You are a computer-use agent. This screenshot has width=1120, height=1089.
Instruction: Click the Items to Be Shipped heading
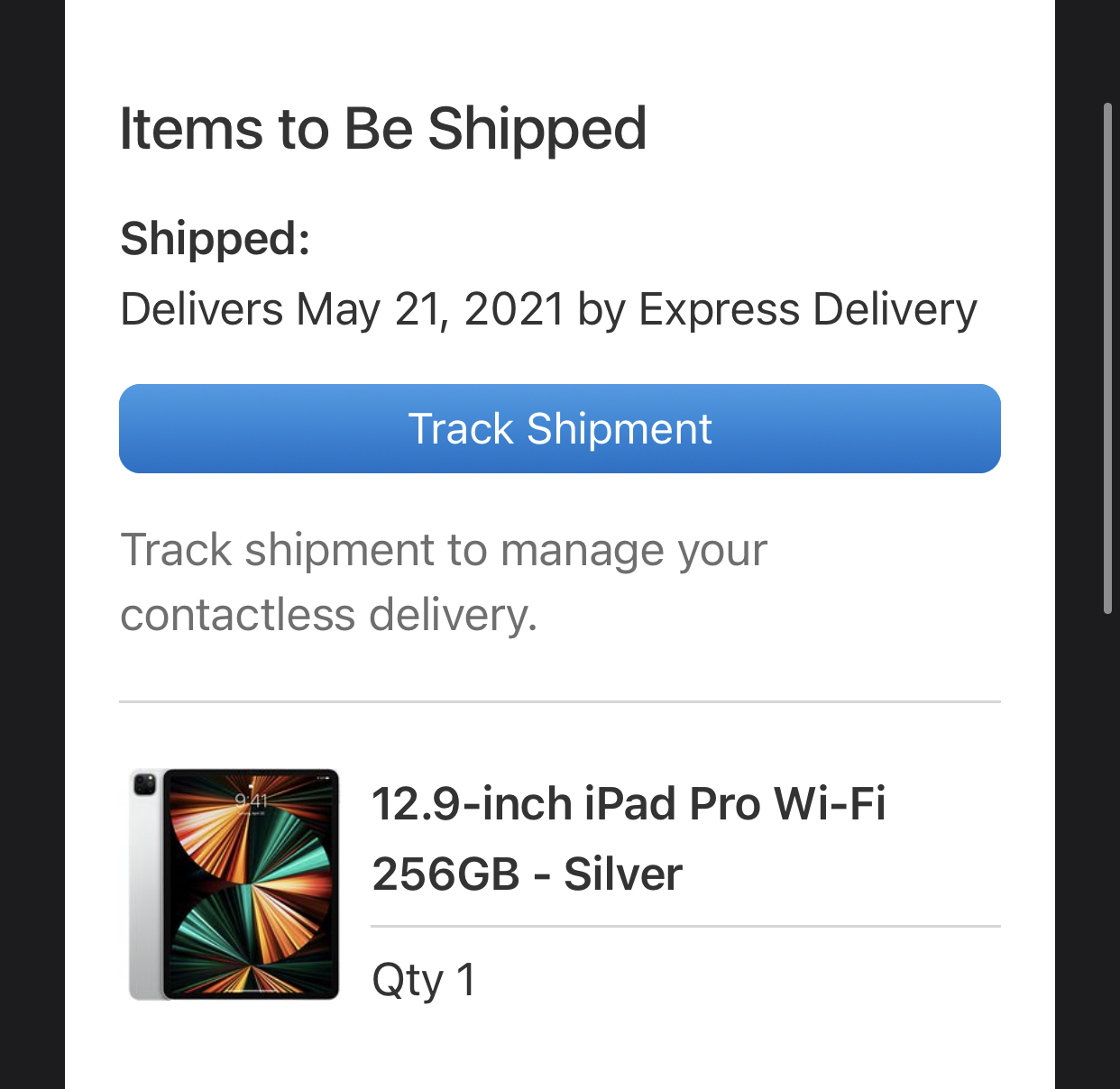[383, 128]
